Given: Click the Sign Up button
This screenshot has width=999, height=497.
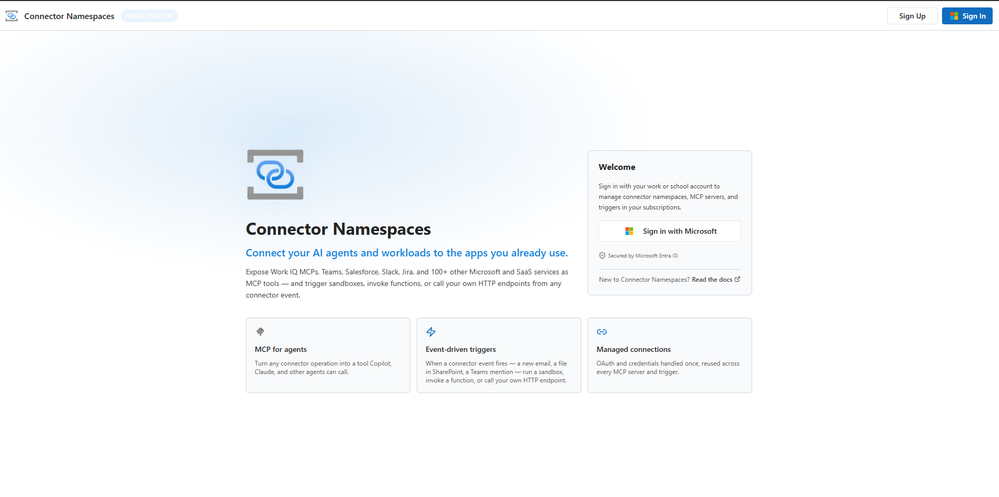Looking at the screenshot, I should [x=912, y=16].
